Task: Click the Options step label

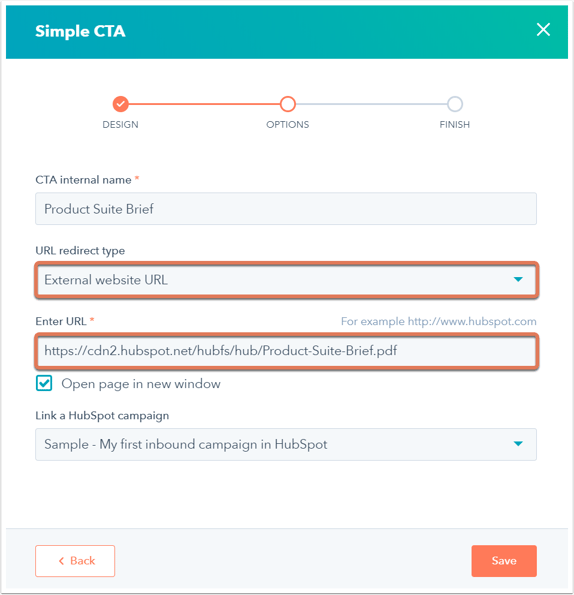Action: [288, 124]
